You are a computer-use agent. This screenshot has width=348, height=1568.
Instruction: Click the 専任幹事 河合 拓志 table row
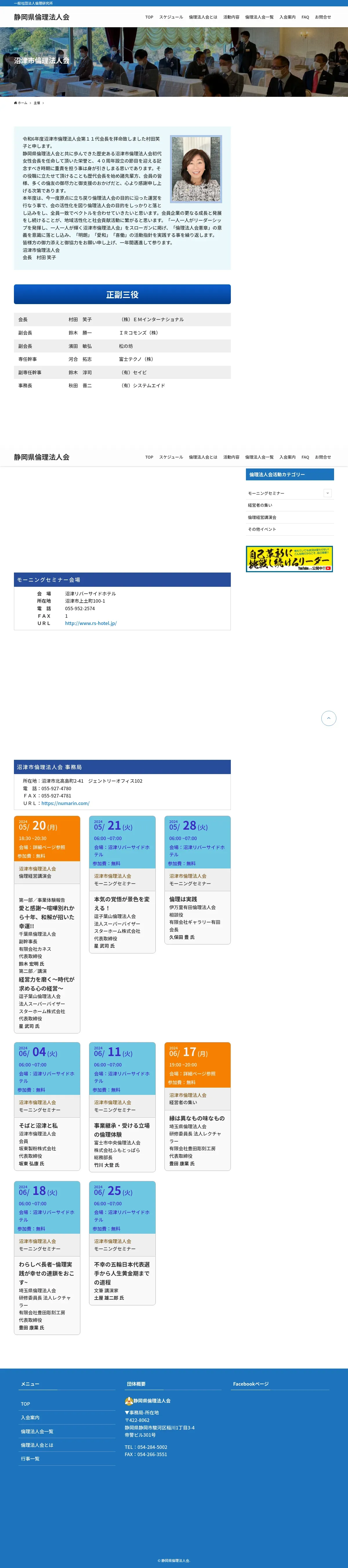point(122,359)
